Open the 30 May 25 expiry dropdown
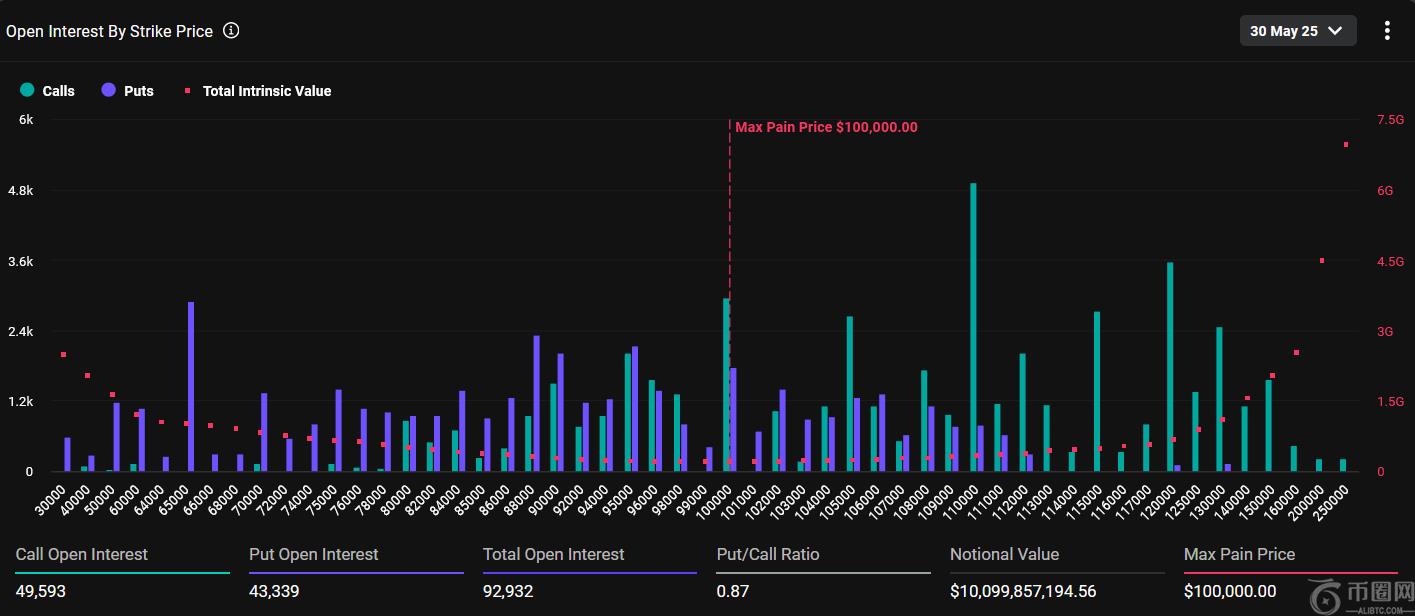Image resolution: width=1415 pixels, height=616 pixels. [x=1297, y=31]
